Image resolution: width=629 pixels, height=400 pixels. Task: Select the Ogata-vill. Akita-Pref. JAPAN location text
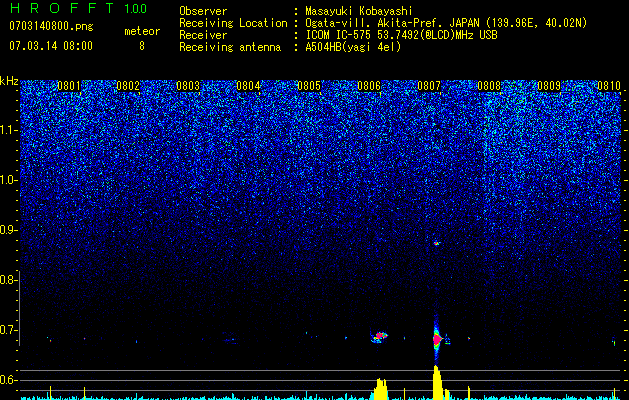[x=446, y=23]
